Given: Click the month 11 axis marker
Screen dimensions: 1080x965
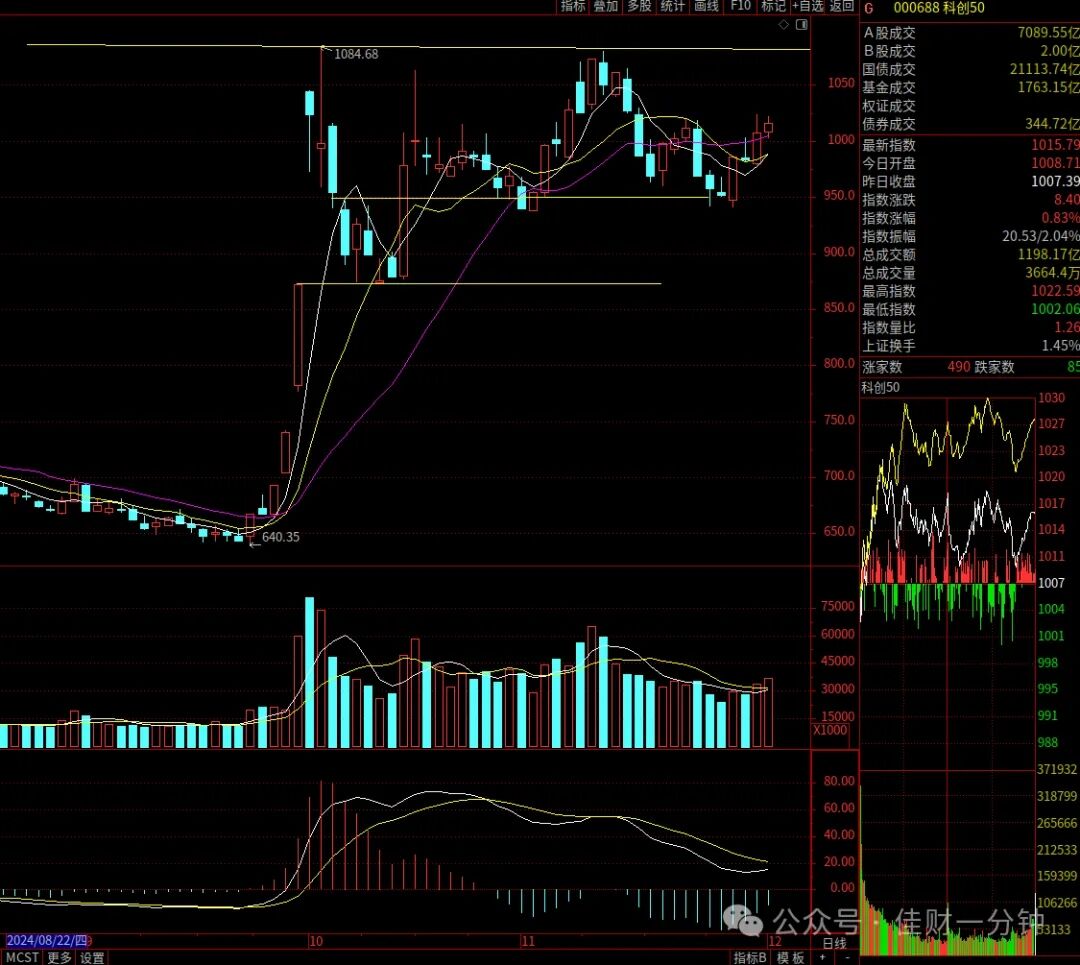Looking at the screenshot, I should pos(528,942).
